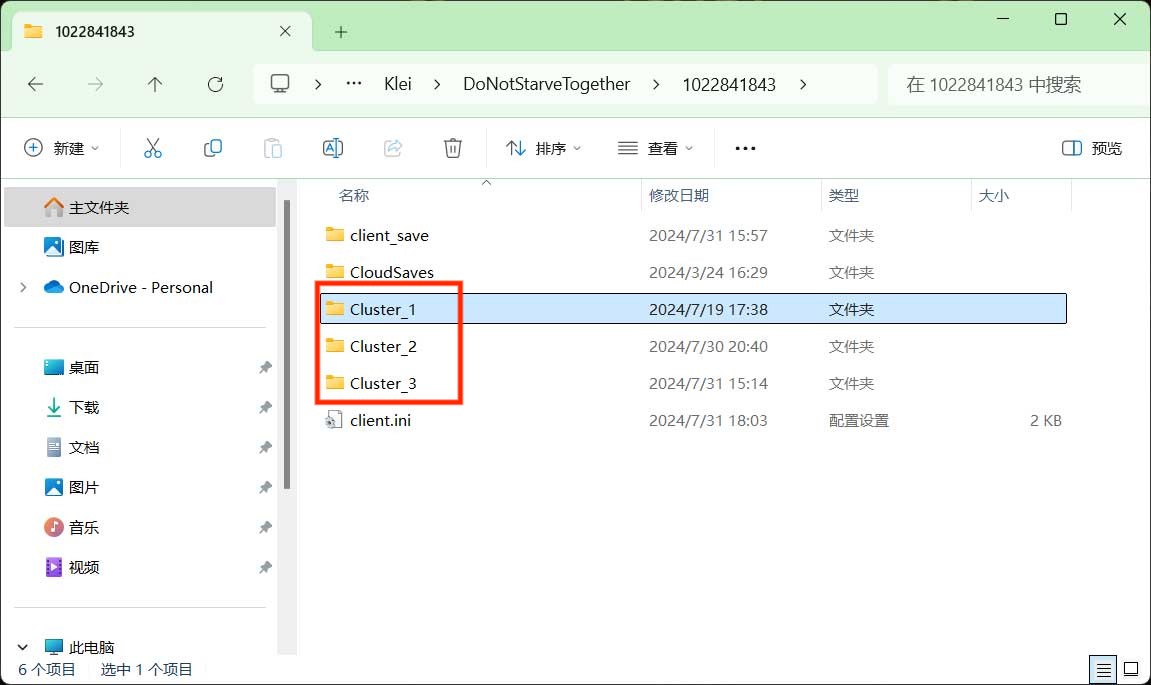The height and width of the screenshot is (685, 1151).
Task: Open chevron after DoNotStarveTogether breadcrumb
Action: tap(656, 84)
